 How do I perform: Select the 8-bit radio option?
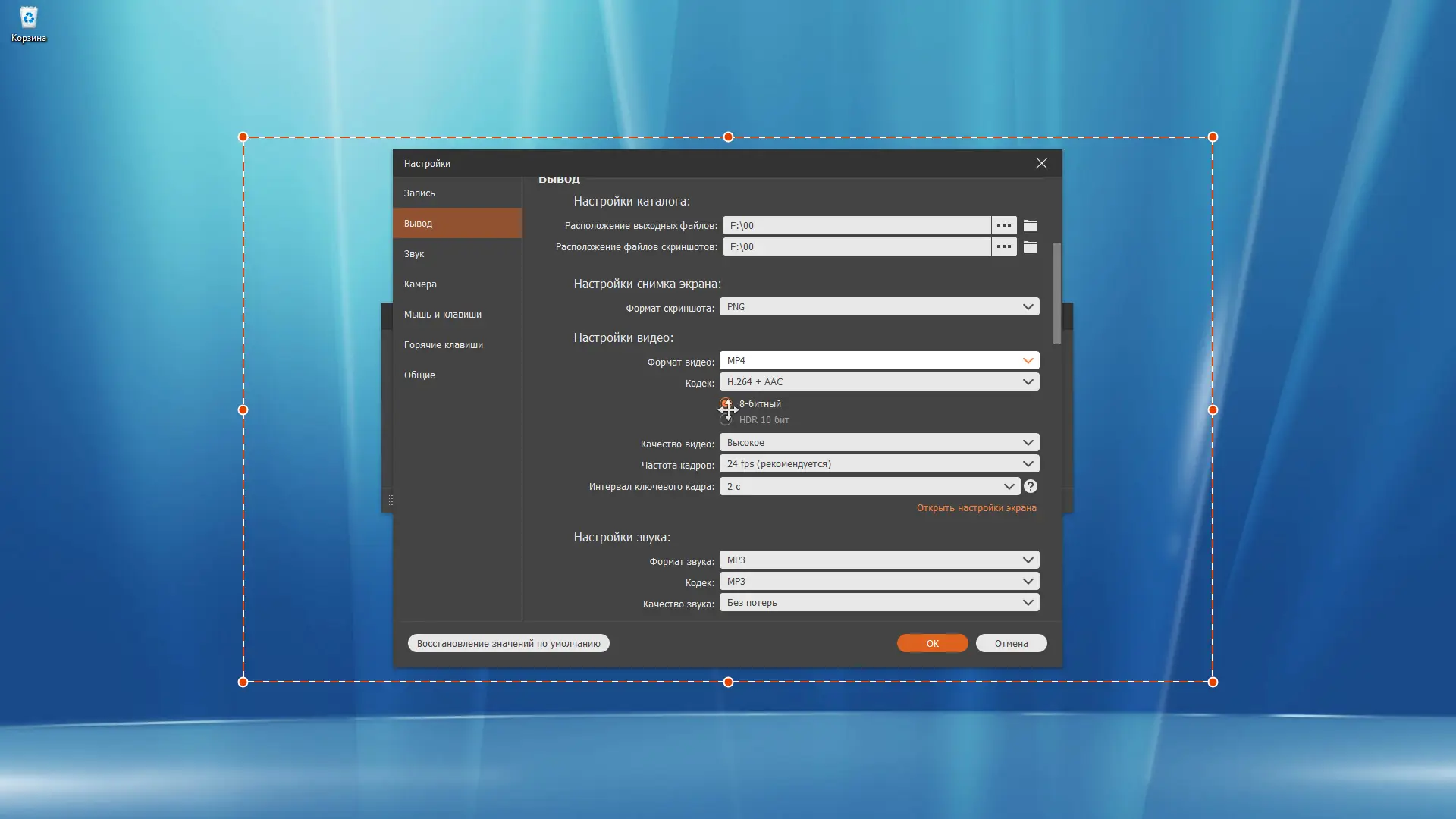(x=726, y=403)
